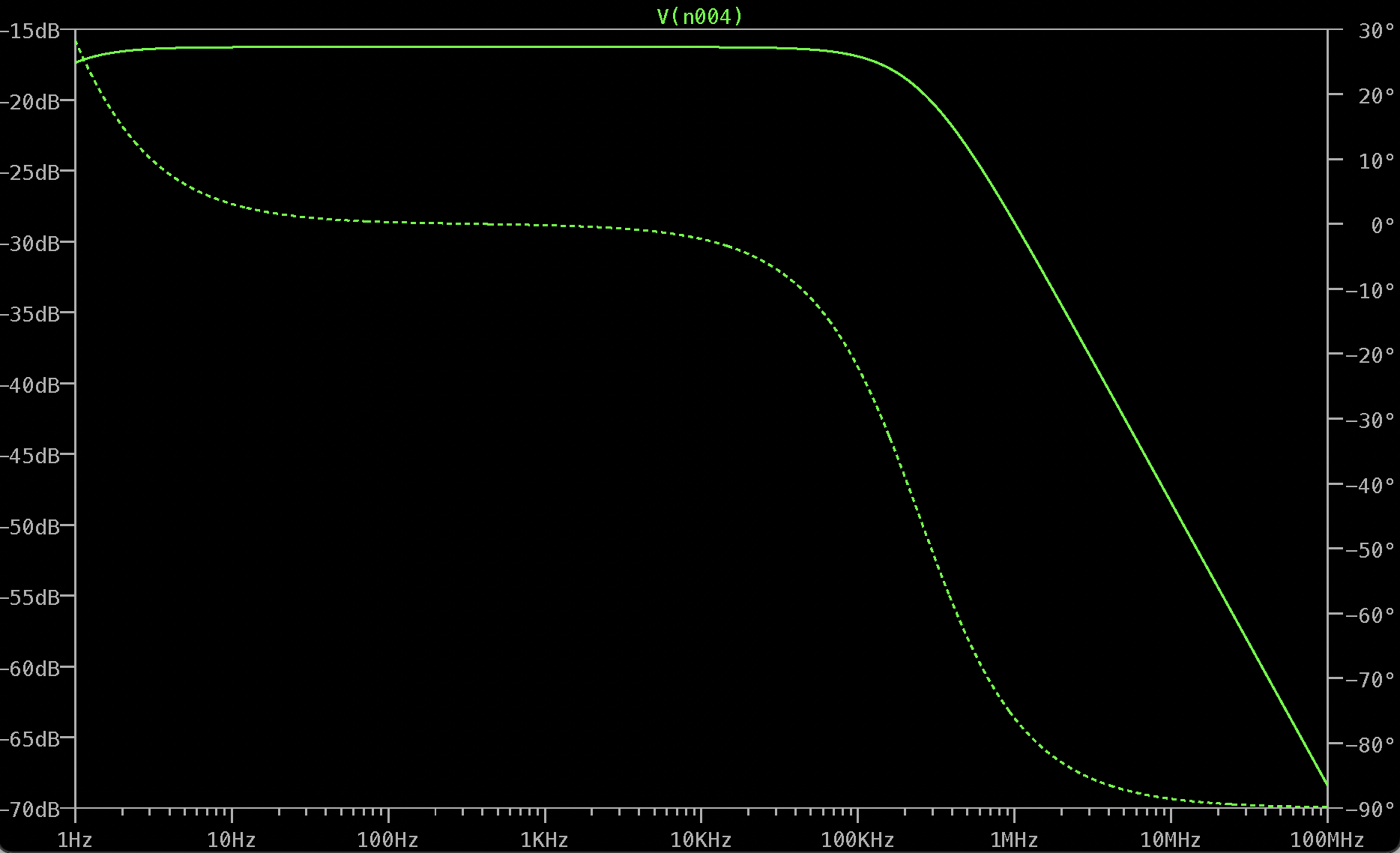Viewport: 1400px width, 853px height.
Task: Click the -45dB left axis label
Action: 30,456
